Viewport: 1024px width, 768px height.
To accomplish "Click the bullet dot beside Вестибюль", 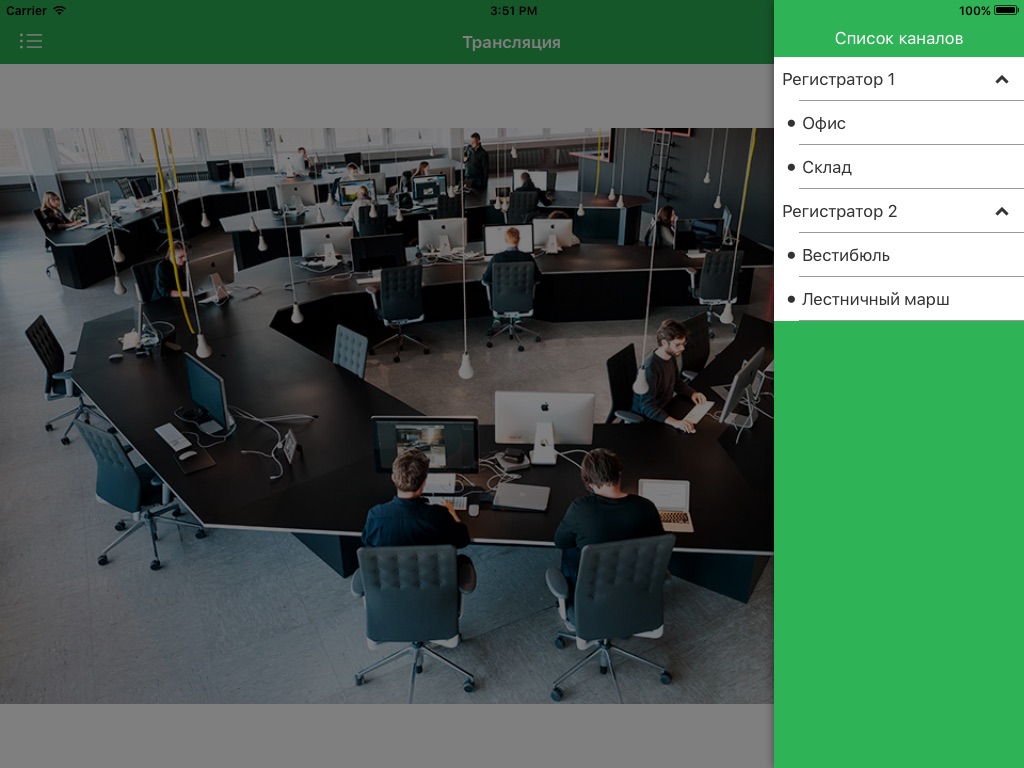I will coord(792,255).
